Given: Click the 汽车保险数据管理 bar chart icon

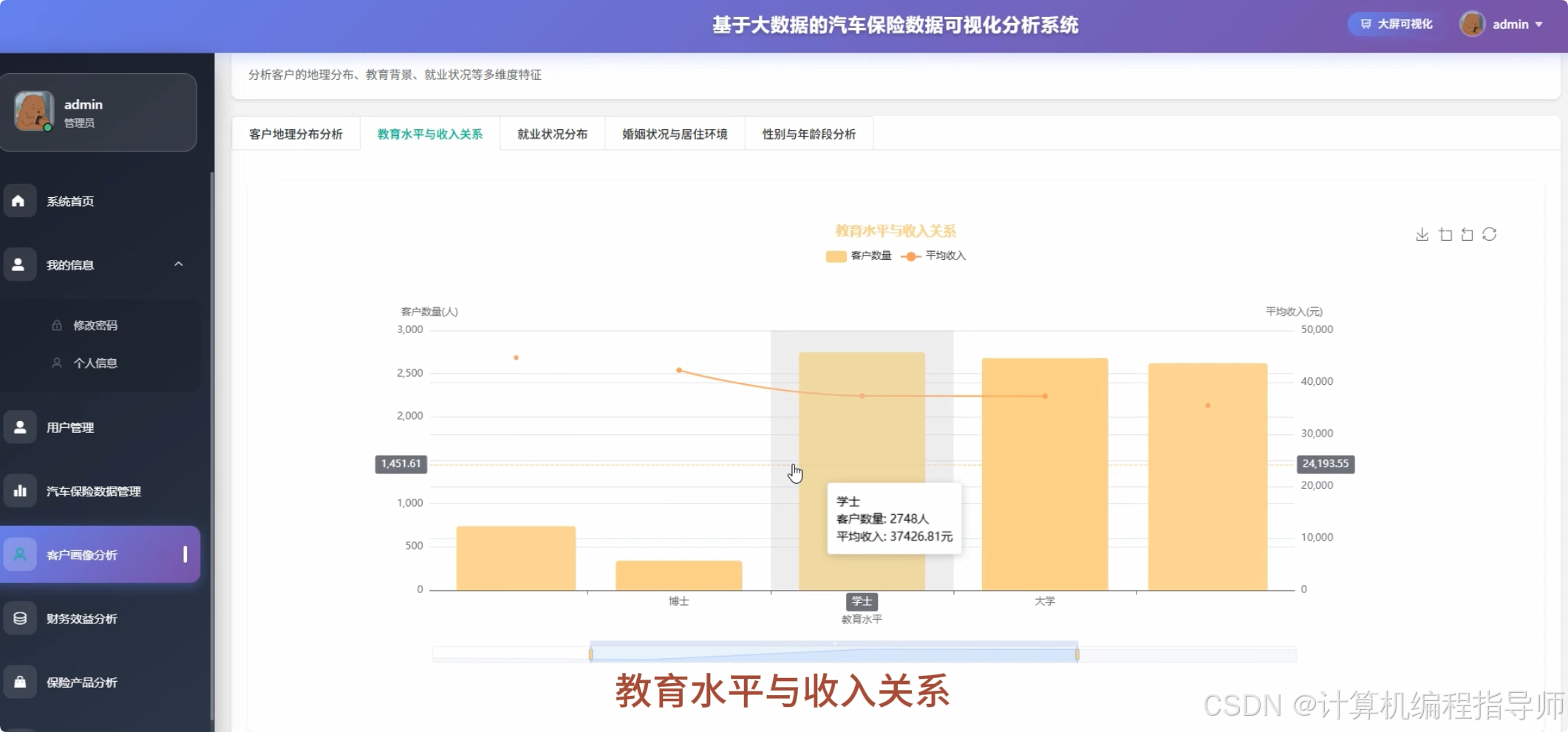Looking at the screenshot, I should click(x=20, y=490).
